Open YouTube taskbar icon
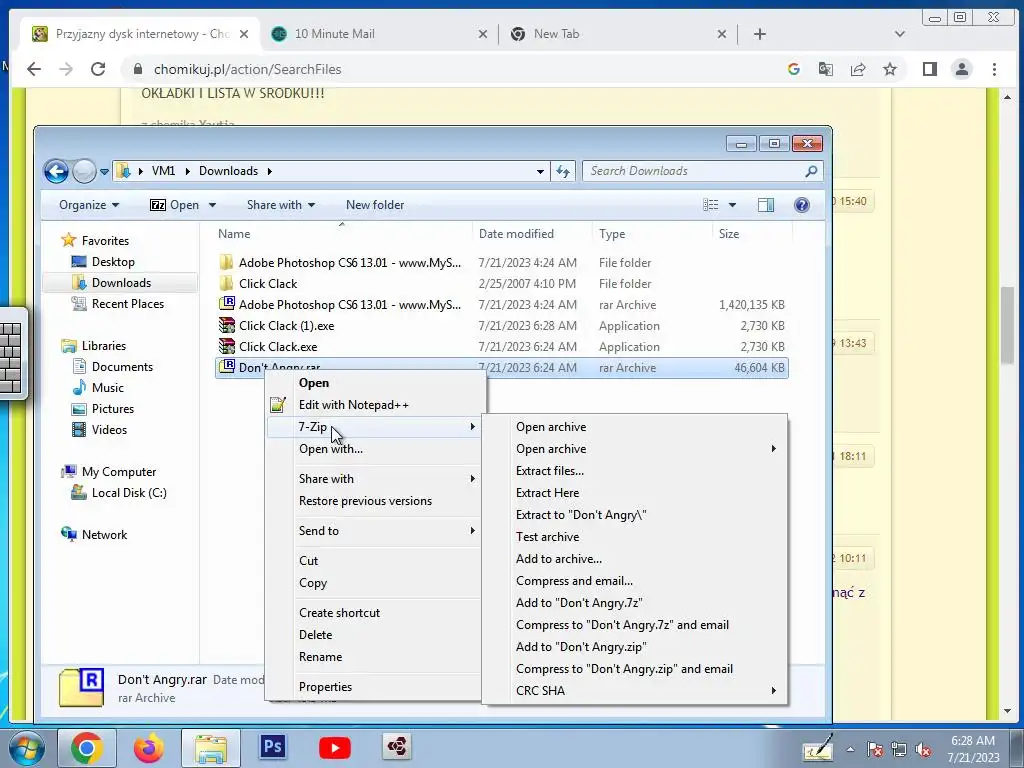Screen dimensions: 1024x768 point(334,748)
